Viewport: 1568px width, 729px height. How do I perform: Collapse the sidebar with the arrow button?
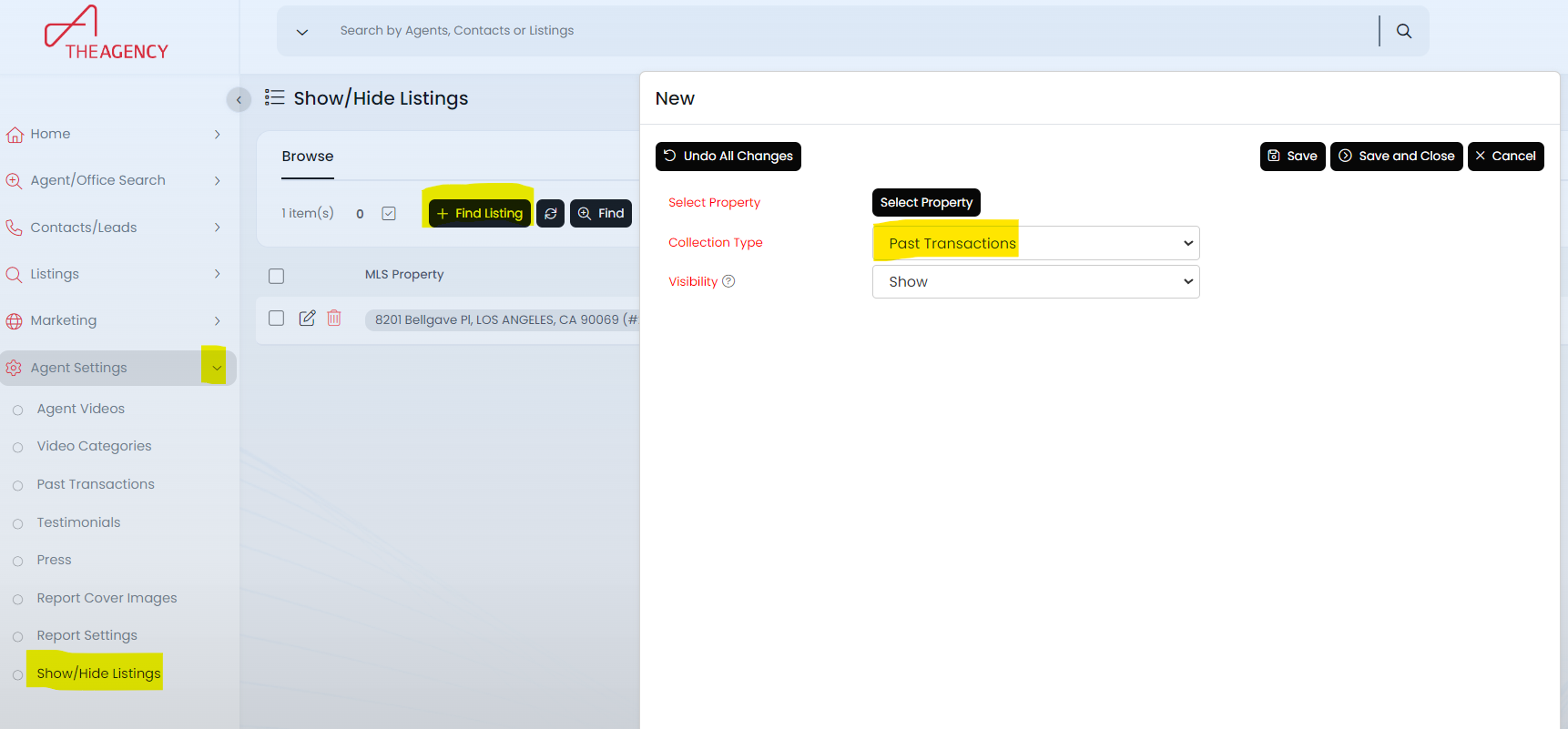tap(239, 99)
